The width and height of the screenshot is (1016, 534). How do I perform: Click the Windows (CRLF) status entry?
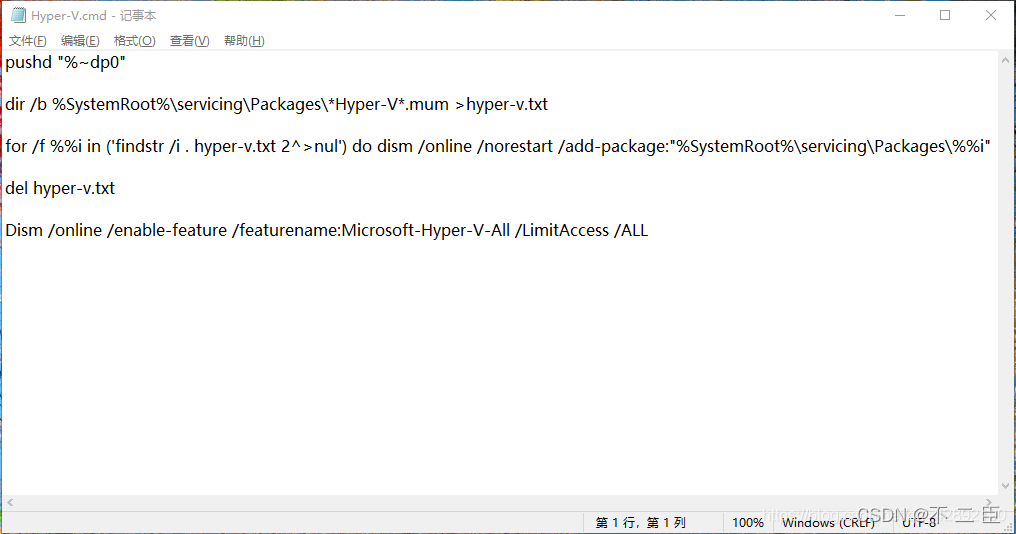point(828,522)
